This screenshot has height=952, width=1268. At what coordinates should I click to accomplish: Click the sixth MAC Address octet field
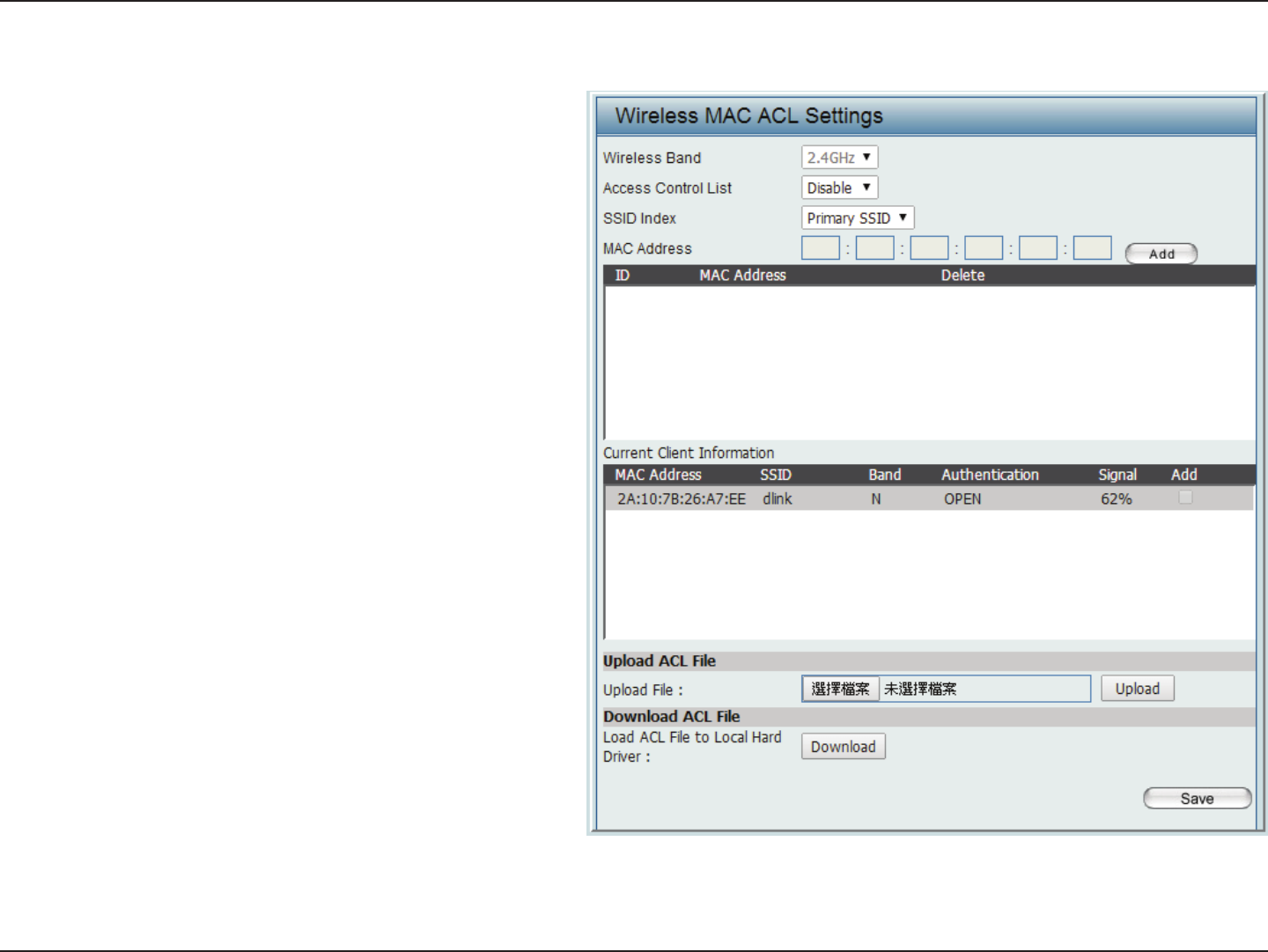click(x=1093, y=248)
